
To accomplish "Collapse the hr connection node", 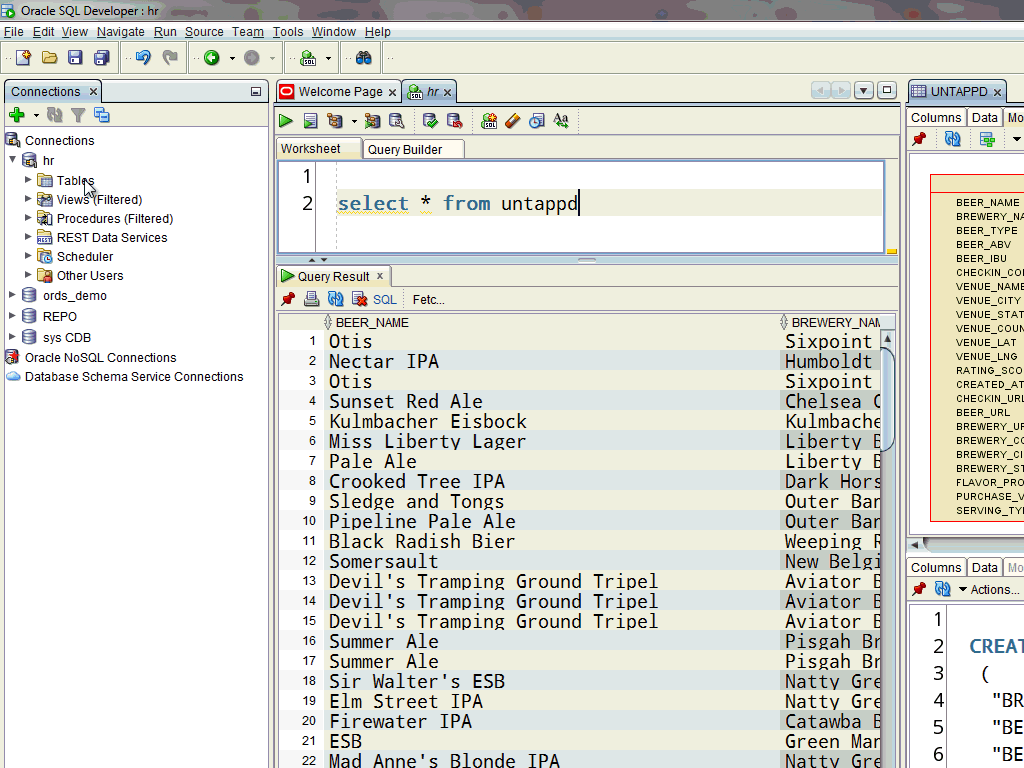I will (x=12, y=159).
